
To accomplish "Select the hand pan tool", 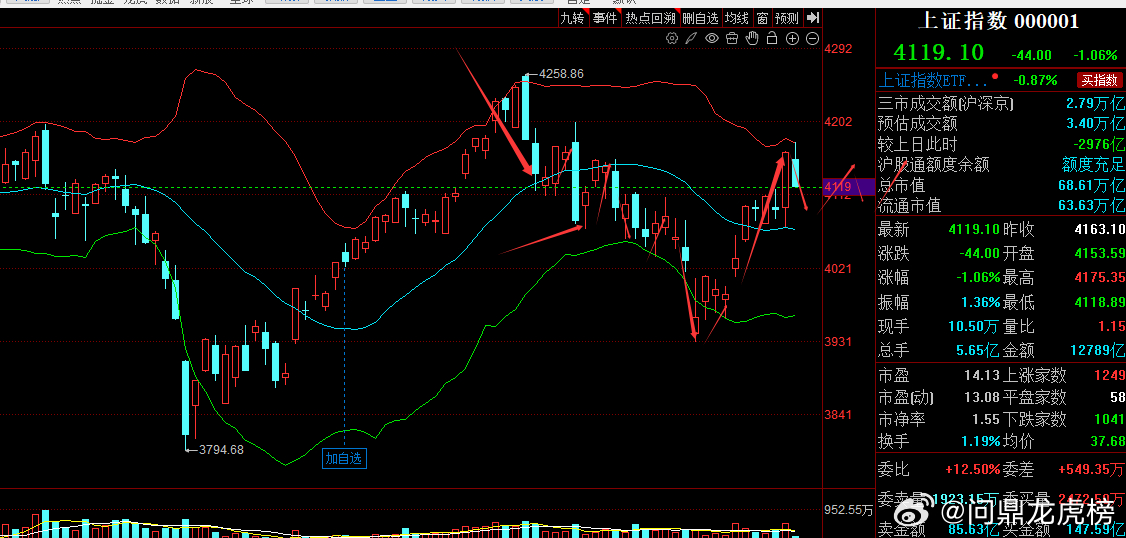I will point(753,38).
